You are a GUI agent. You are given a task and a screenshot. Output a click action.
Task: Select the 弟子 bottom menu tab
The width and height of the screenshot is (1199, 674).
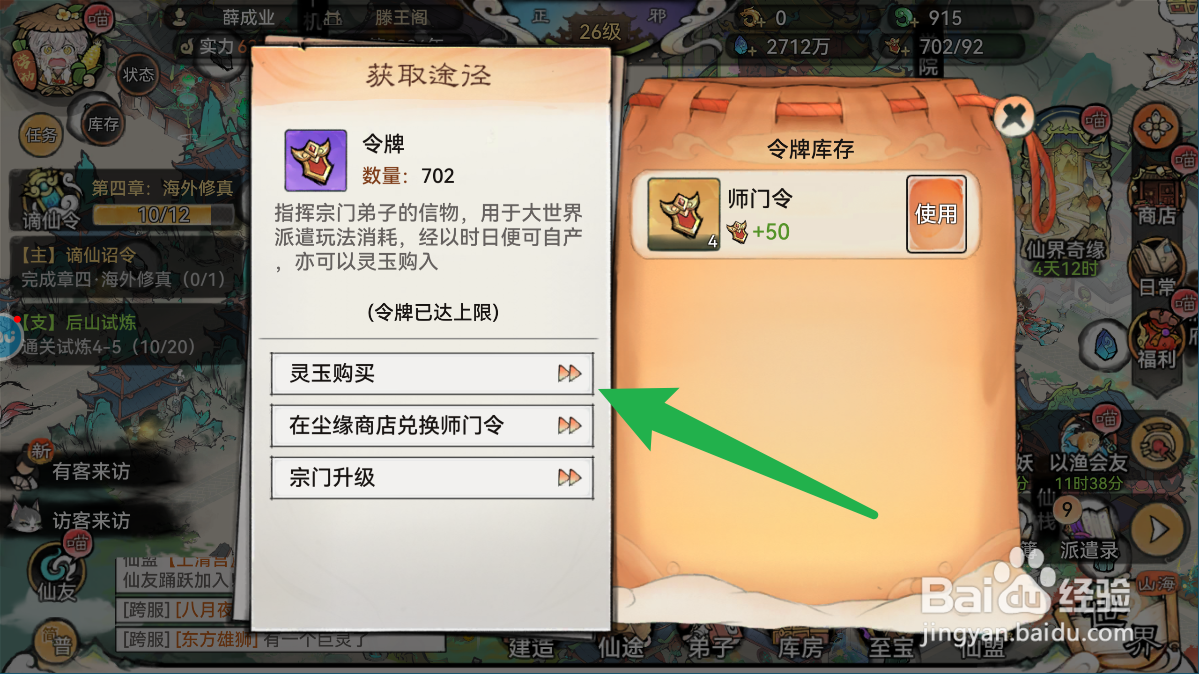point(710,647)
